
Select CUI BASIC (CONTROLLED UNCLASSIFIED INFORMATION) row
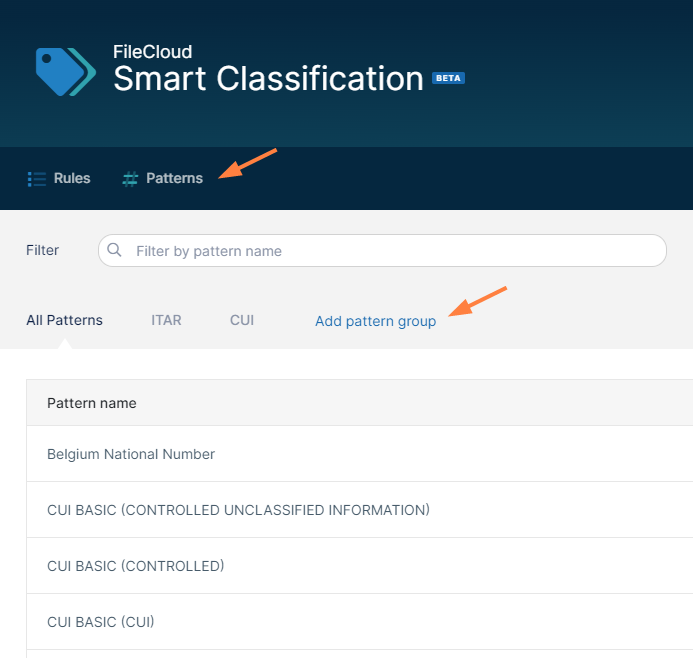point(238,510)
